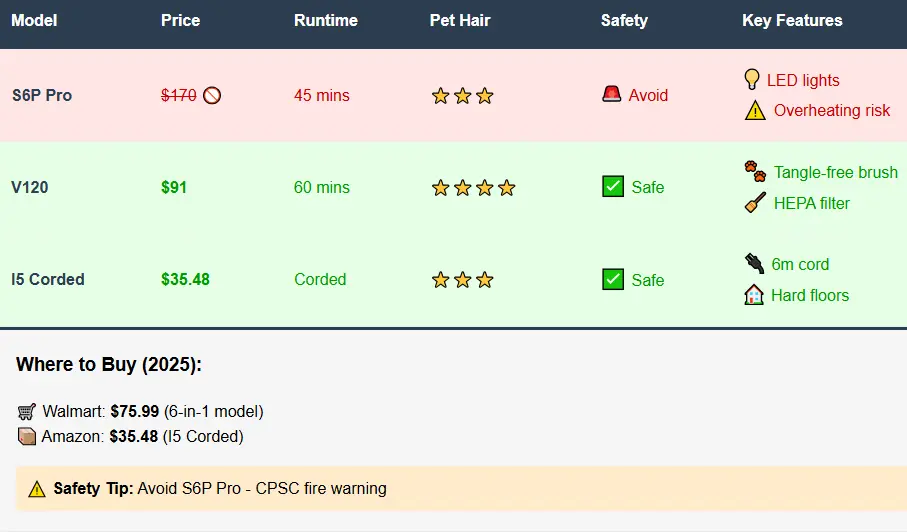Click the shopping cart icon beside Walmart

(x=27, y=411)
